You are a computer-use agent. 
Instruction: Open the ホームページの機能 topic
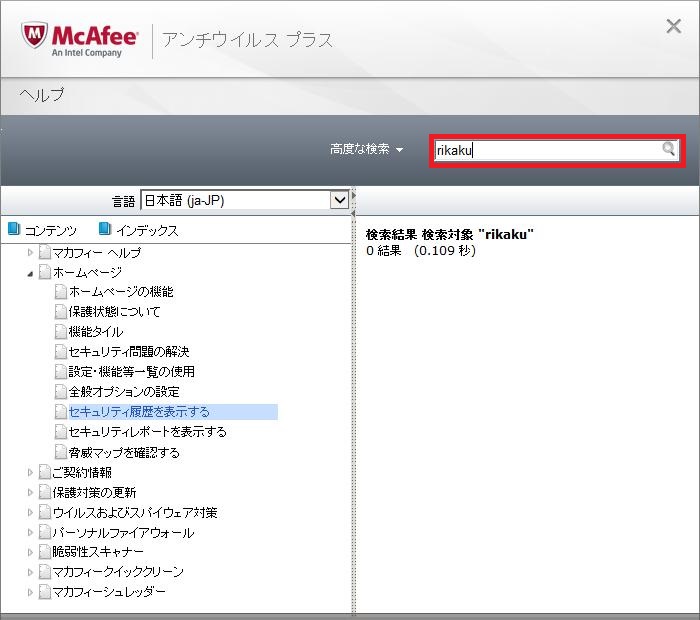point(121,292)
